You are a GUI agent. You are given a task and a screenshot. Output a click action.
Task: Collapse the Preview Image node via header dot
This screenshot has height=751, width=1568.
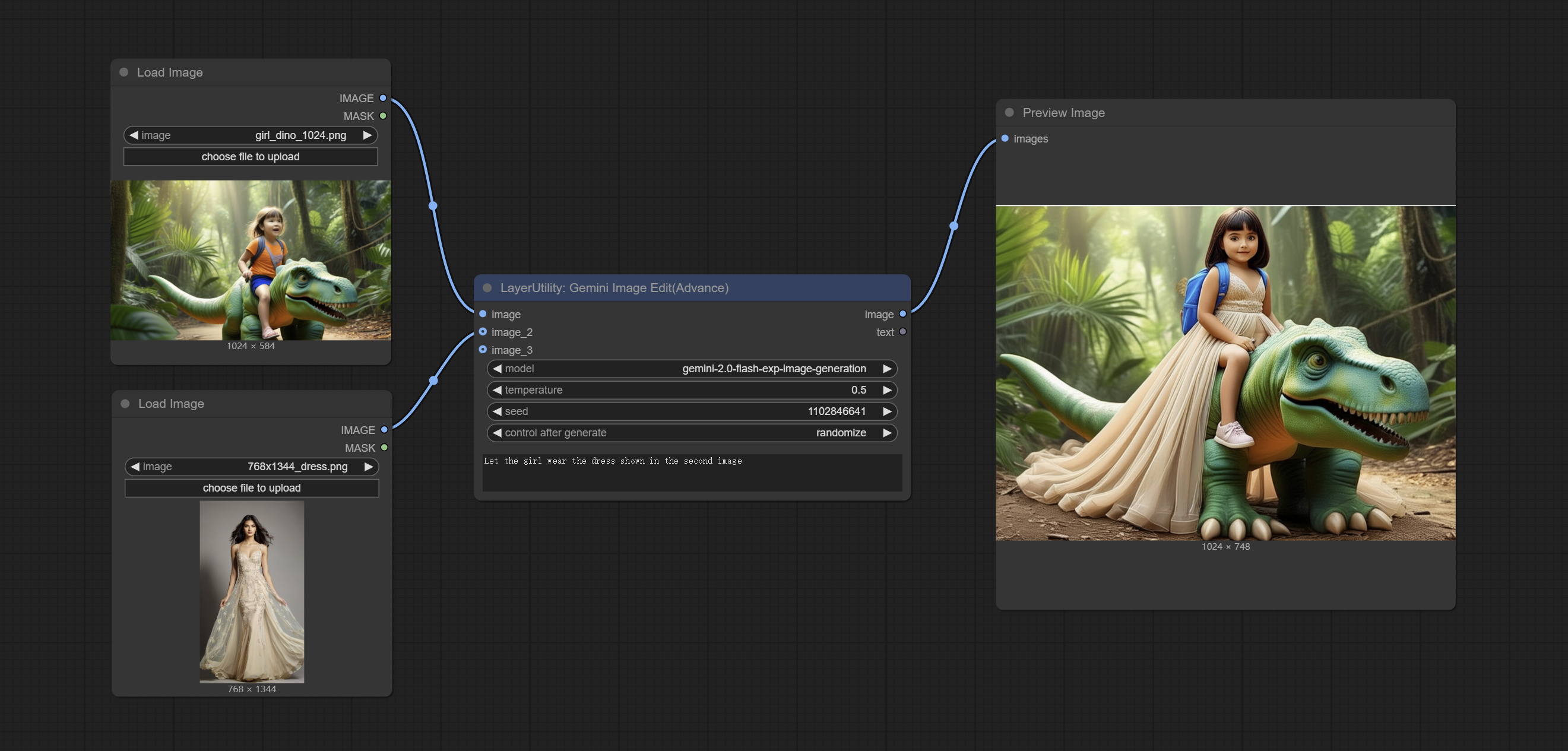coord(1009,113)
